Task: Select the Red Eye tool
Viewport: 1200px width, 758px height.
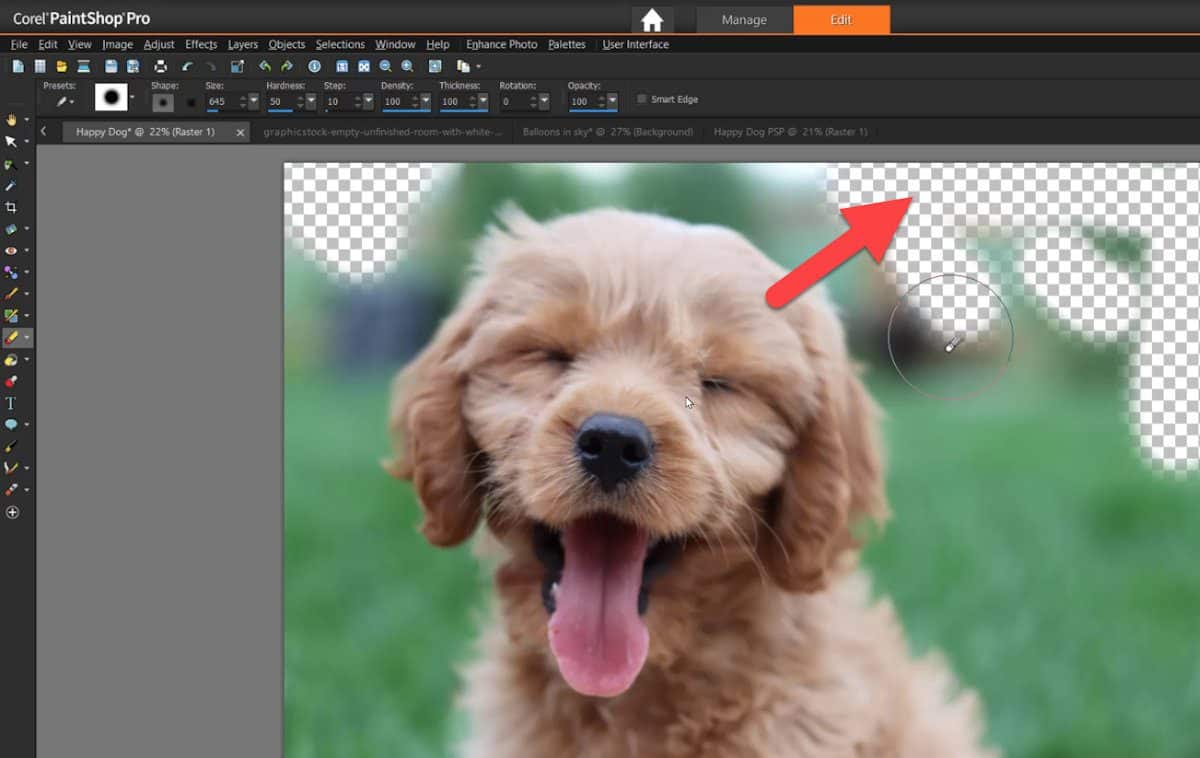Action: (12, 251)
